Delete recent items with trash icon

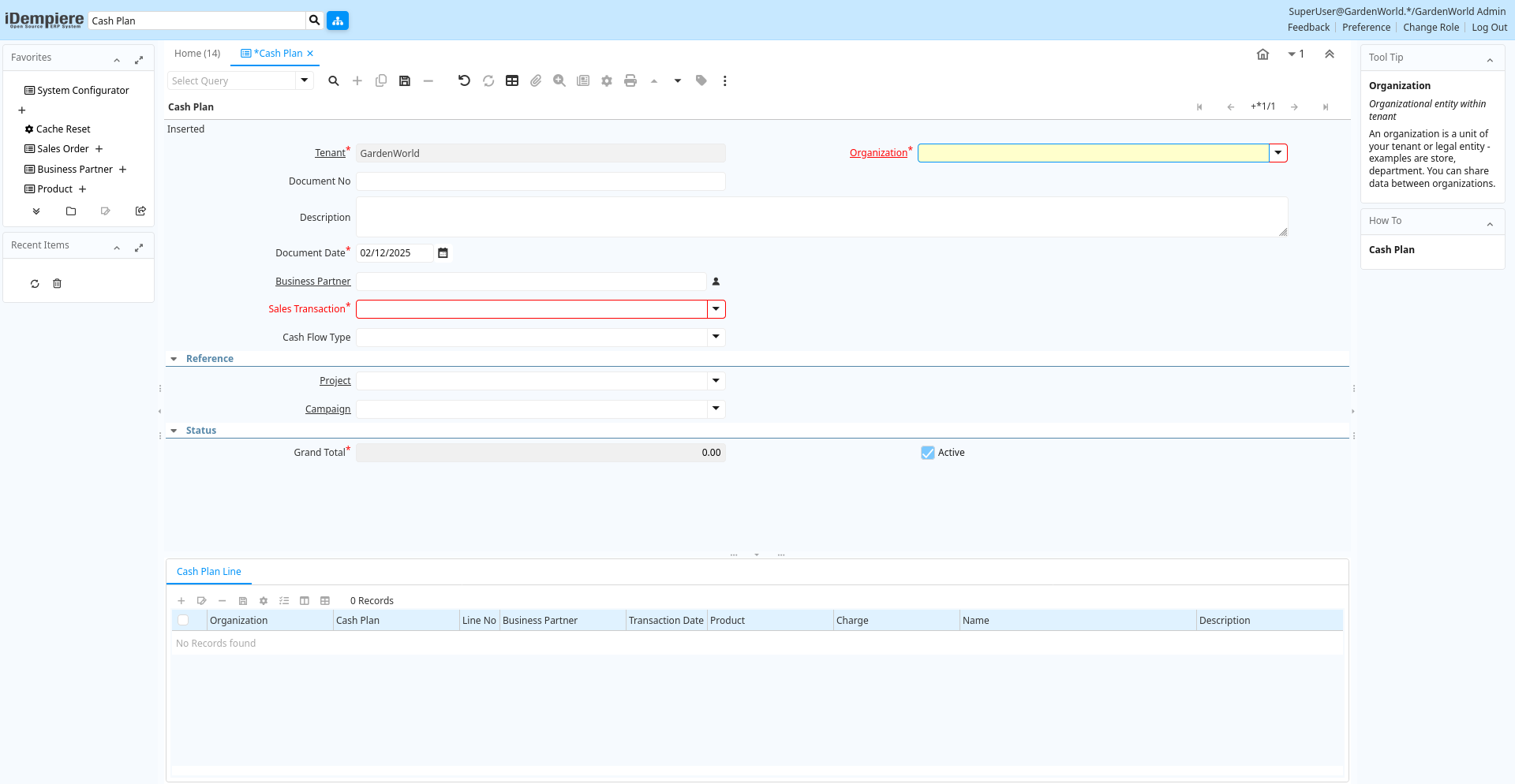click(57, 284)
